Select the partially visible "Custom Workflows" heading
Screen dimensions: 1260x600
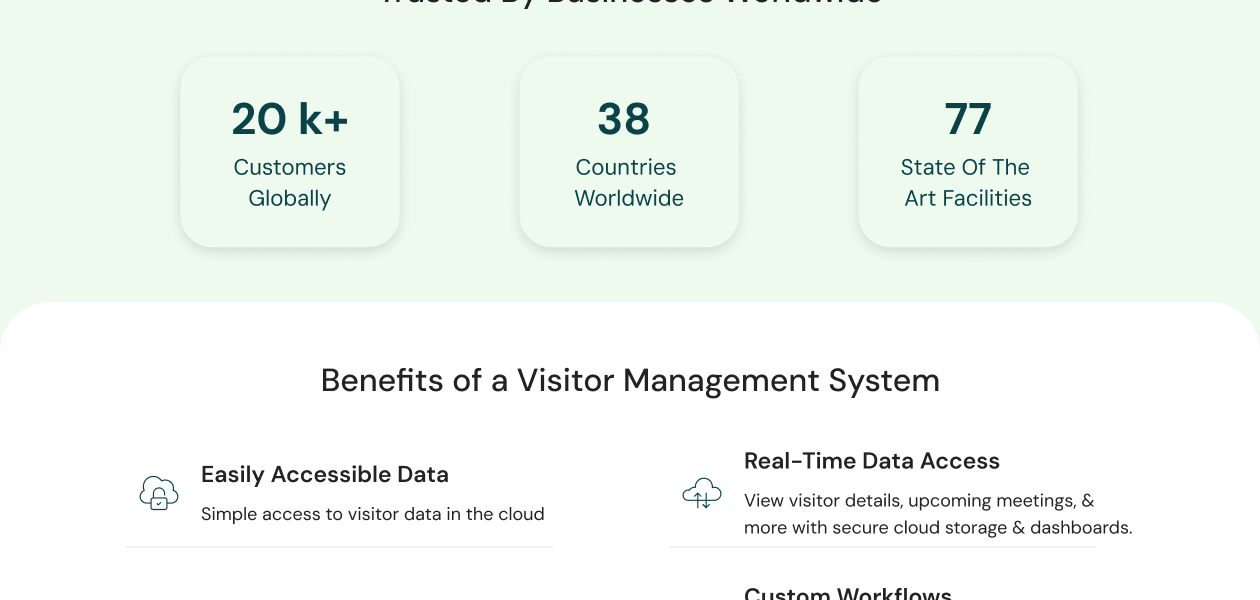848,593
